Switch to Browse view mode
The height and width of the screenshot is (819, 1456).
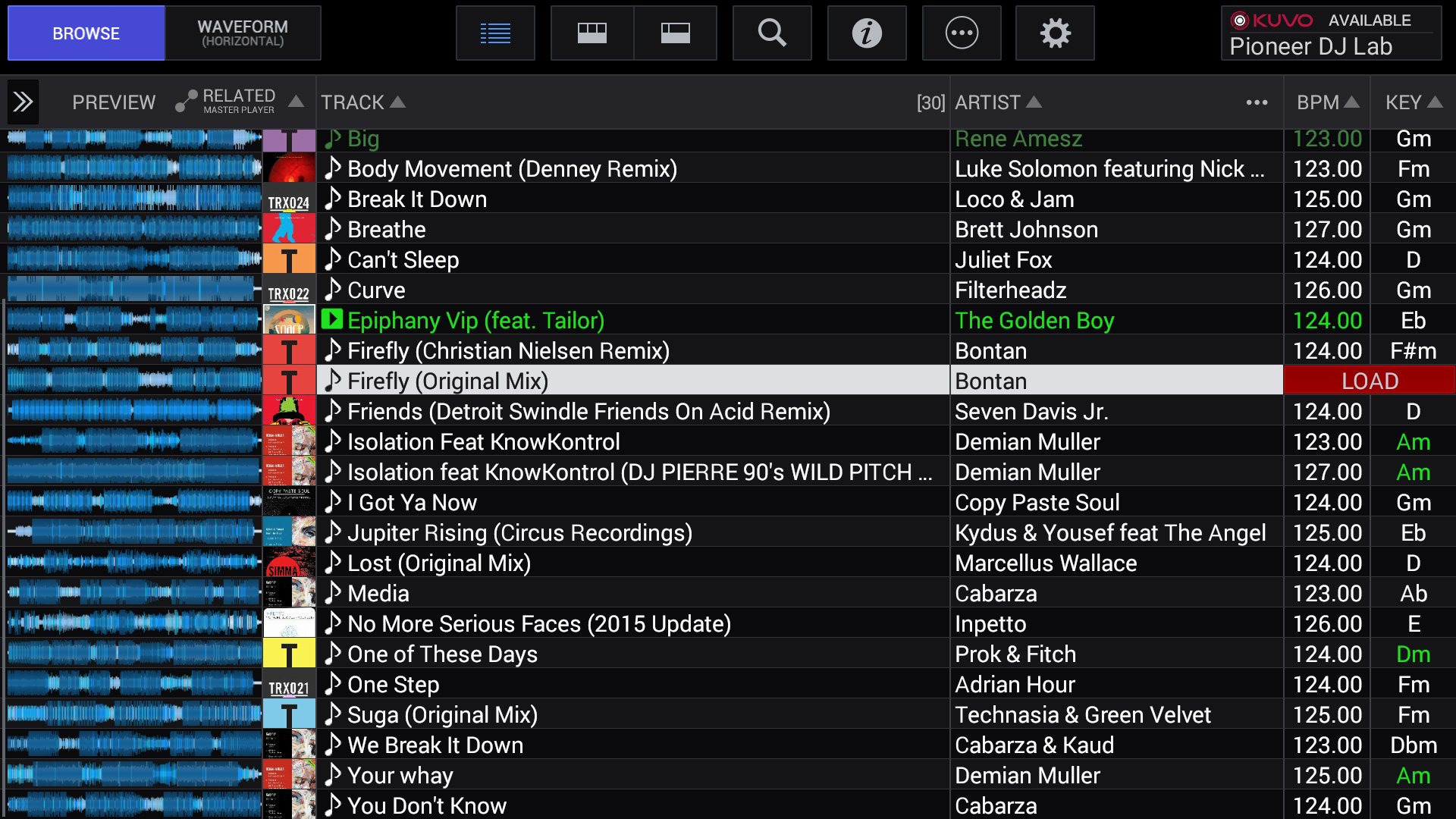coord(86,34)
